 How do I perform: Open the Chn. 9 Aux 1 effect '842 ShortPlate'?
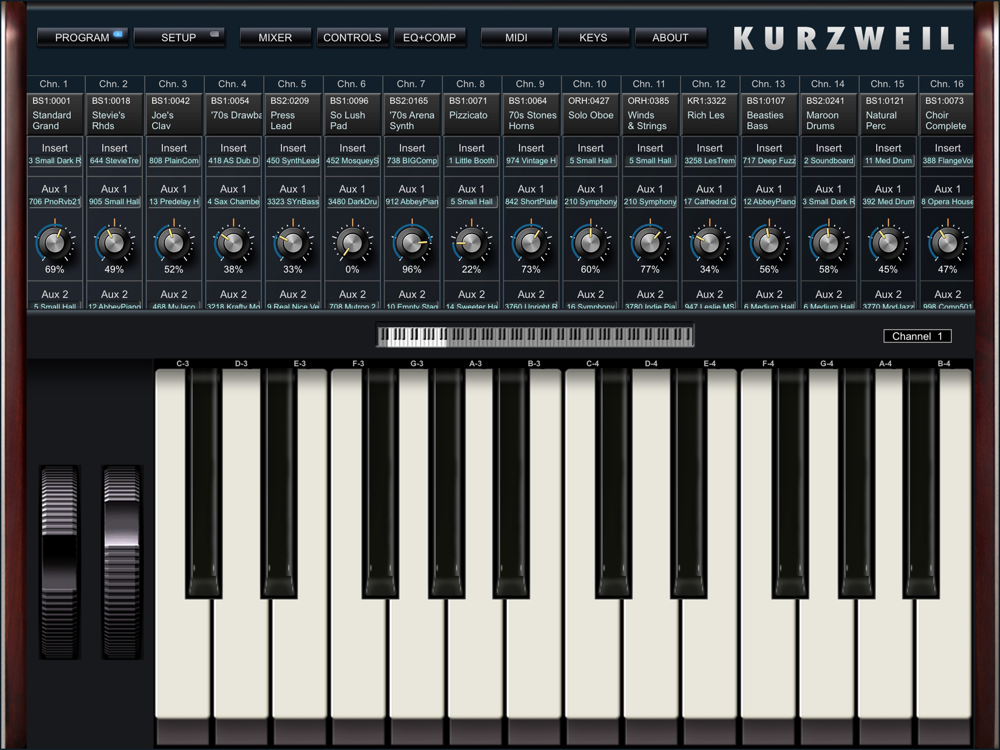(x=531, y=202)
